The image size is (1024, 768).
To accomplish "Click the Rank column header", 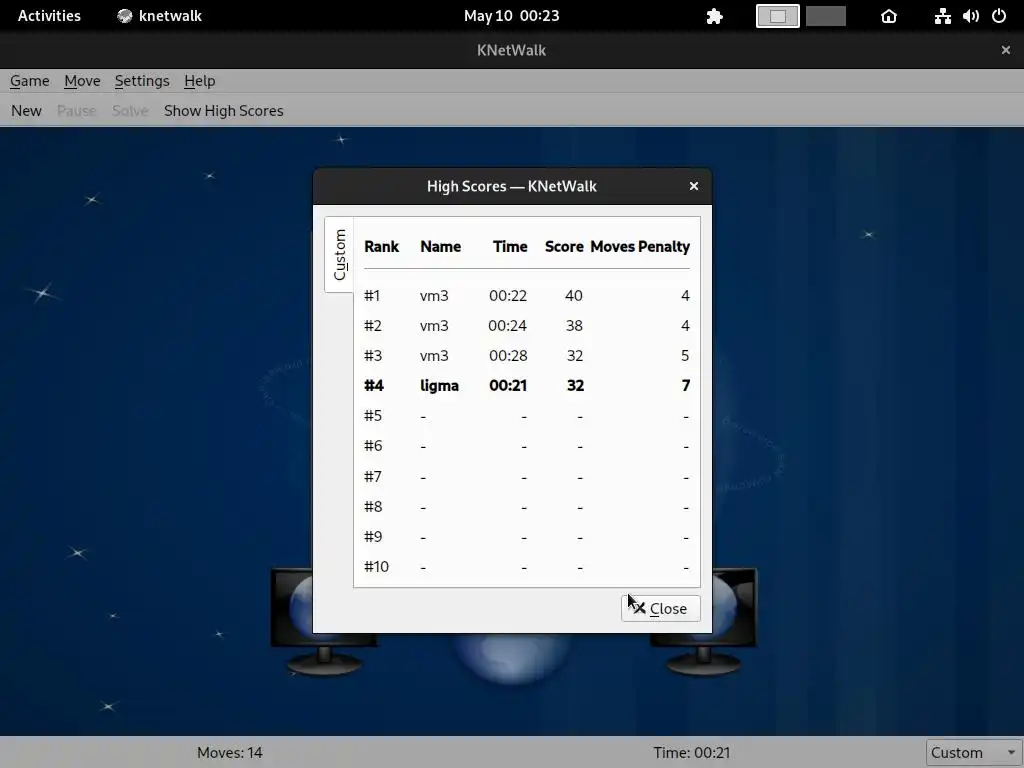I will tap(381, 246).
